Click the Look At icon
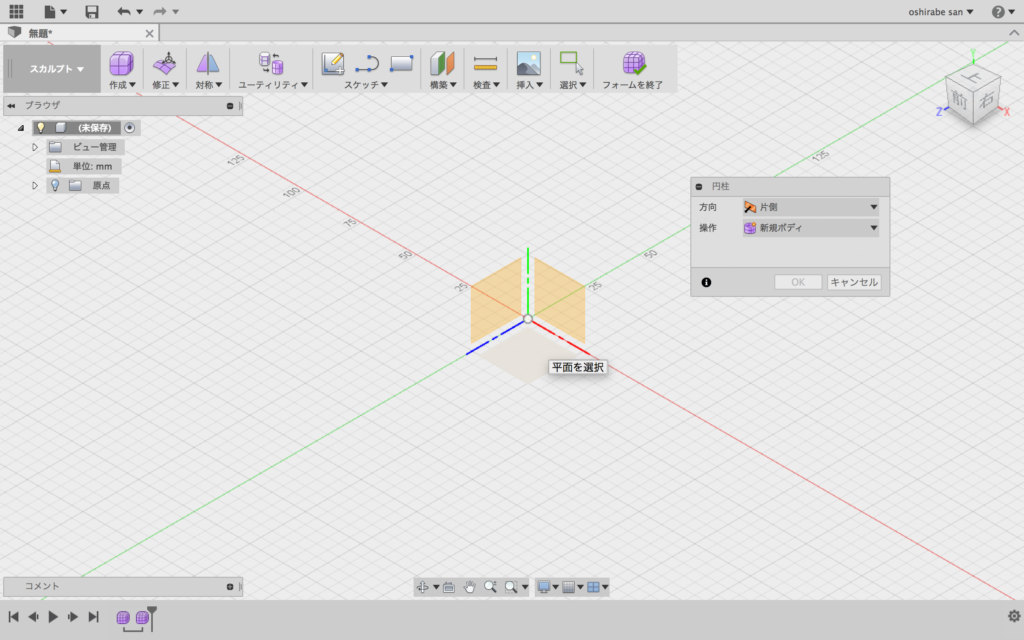The image size is (1024, 640). tap(449, 587)
